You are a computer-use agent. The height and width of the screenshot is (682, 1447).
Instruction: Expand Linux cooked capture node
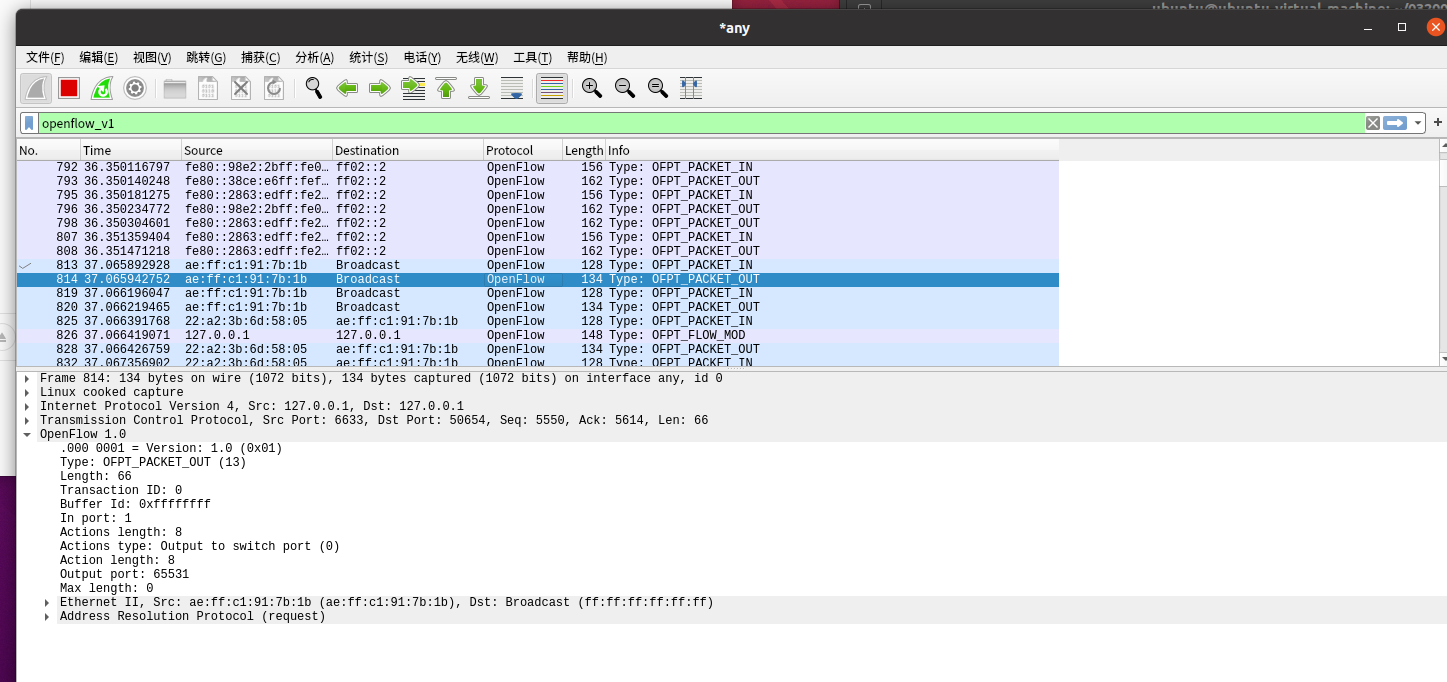27,393
